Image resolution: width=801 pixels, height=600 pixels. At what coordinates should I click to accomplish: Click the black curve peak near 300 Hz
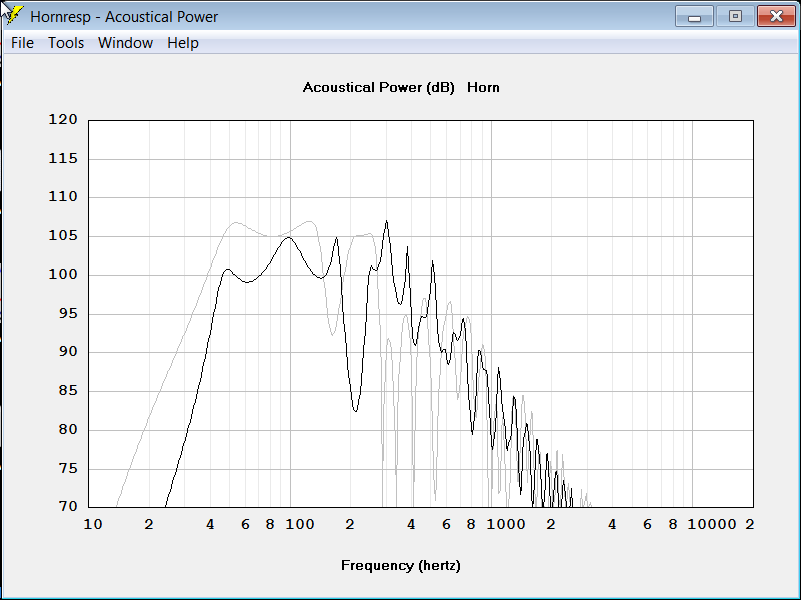[x=387, y=221]
